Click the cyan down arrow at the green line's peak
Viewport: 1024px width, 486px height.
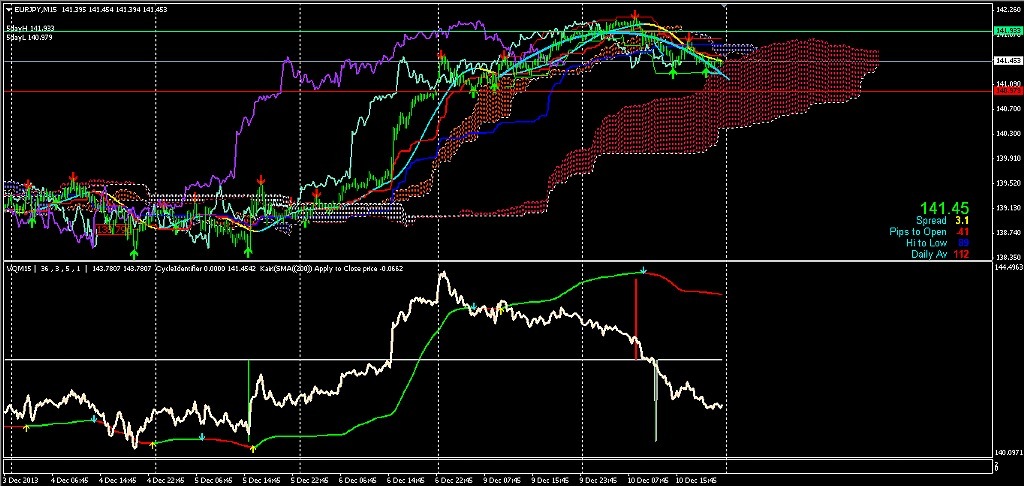coord(644,270)
